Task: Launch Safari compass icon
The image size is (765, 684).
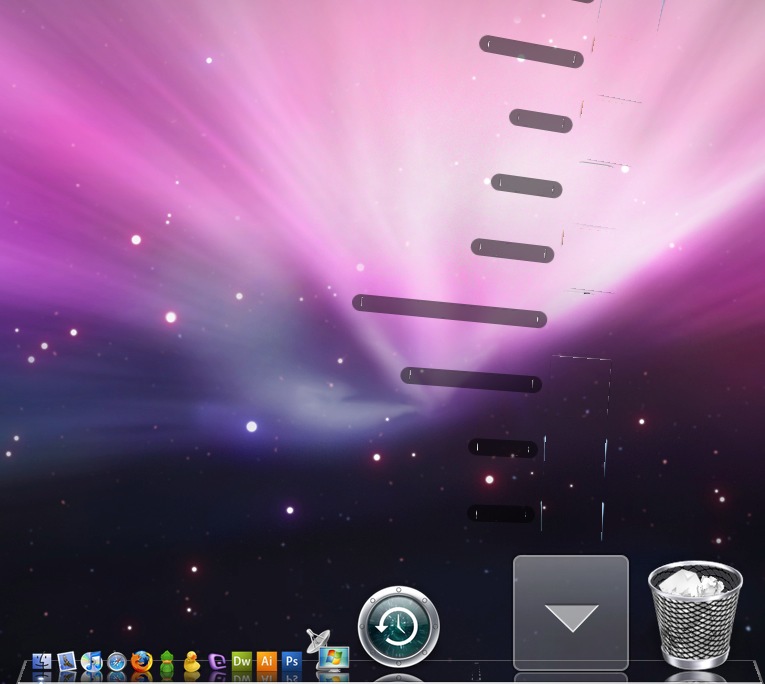Action: tap(117, 662)
